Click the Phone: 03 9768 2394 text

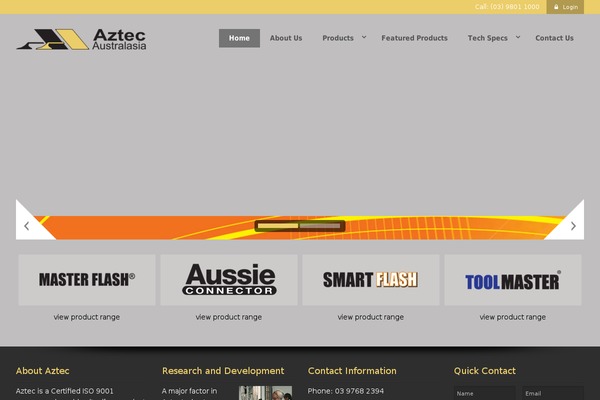(x=346, y=391)
